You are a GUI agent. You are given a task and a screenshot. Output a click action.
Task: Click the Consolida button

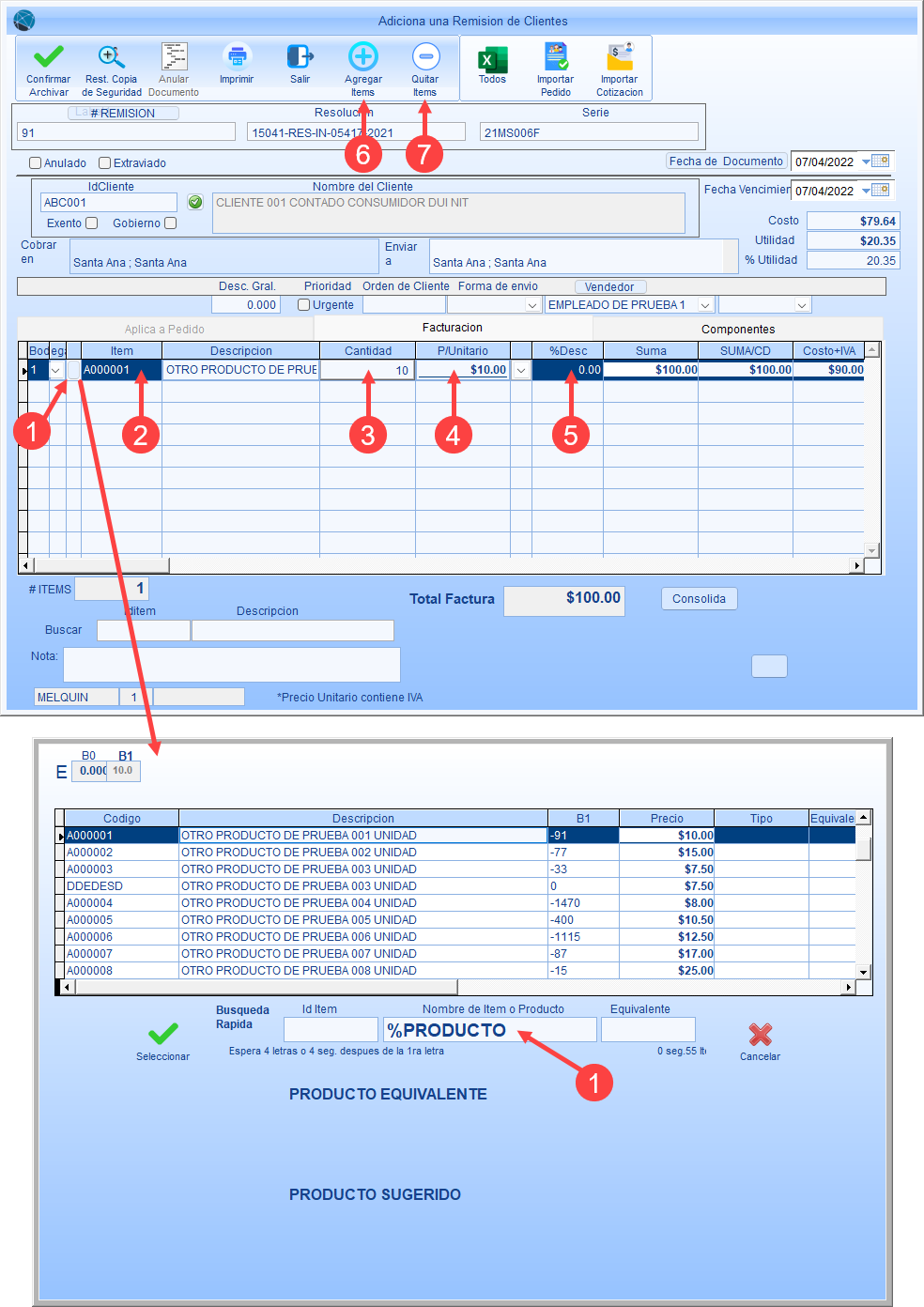tap(700, 599)
